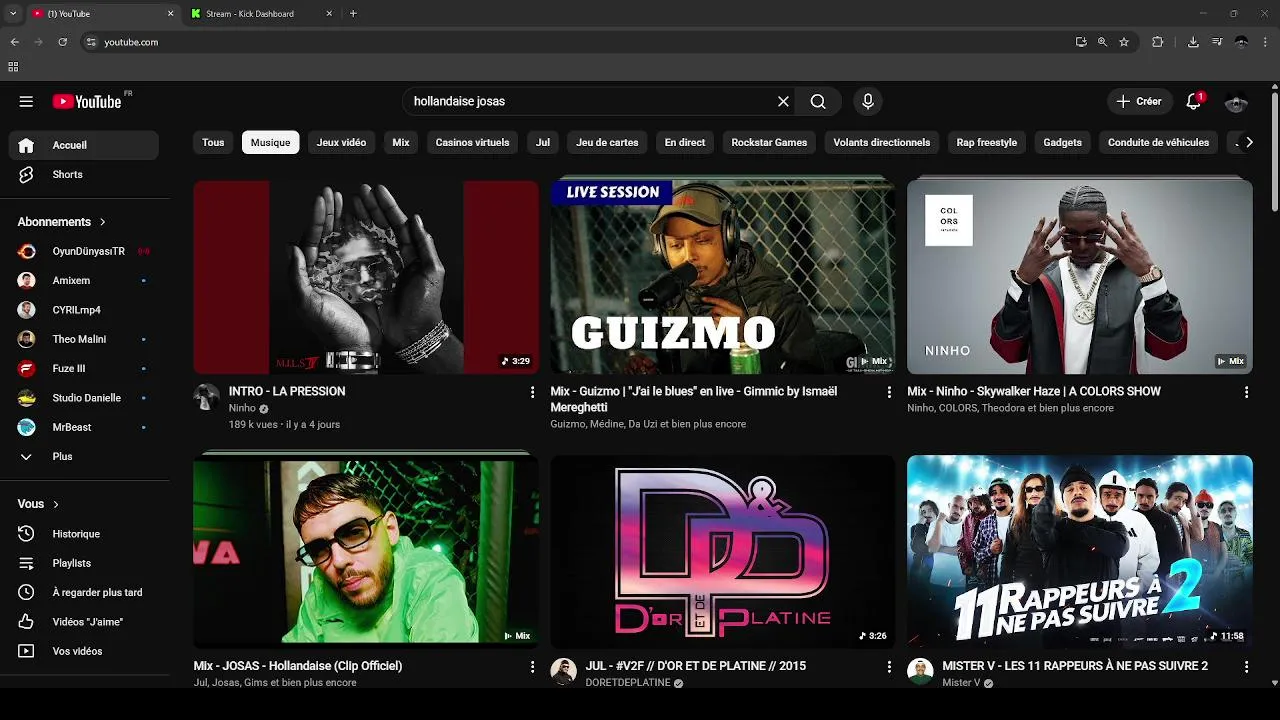Open the JOSAS Hollandaise thumbnail

tap(366, 552)
